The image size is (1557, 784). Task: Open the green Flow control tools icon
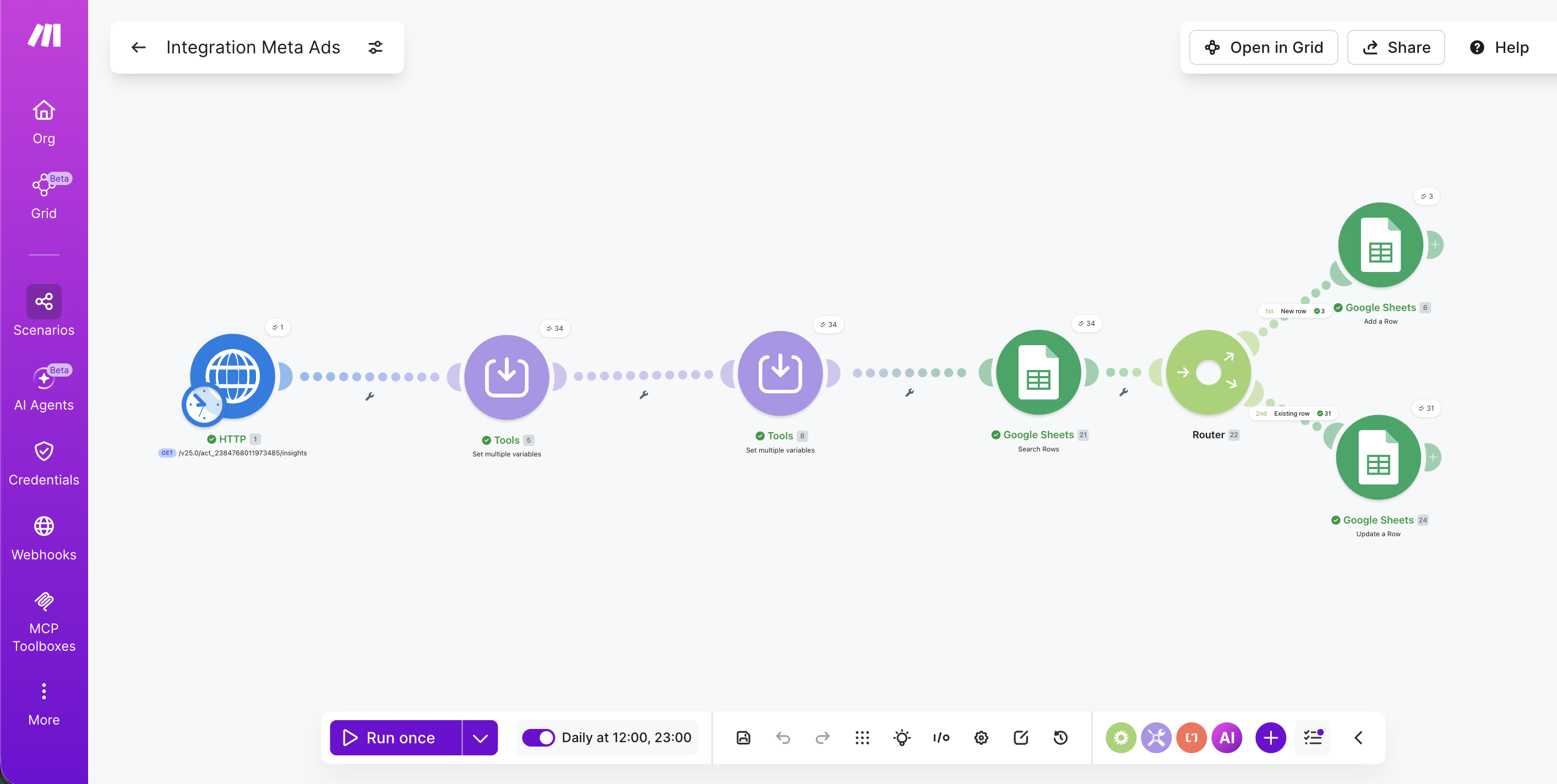click(1120, 737)
